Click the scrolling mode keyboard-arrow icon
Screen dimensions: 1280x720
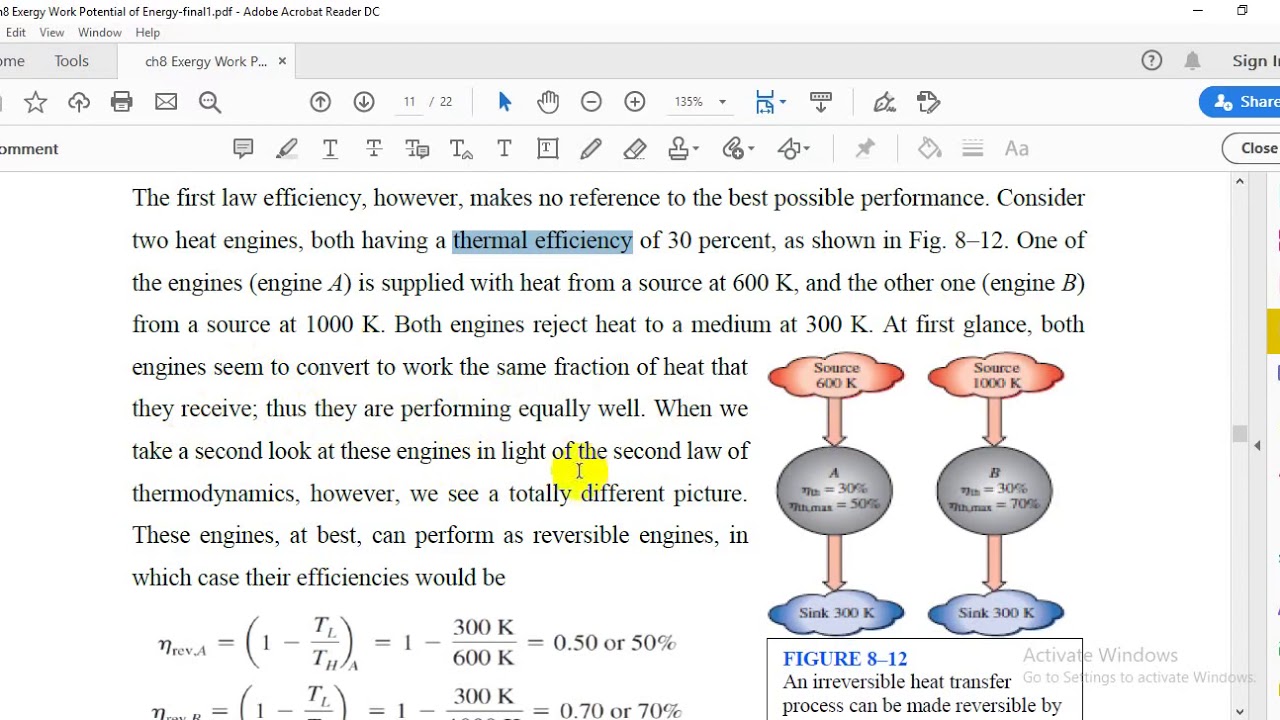pos(821,102)
